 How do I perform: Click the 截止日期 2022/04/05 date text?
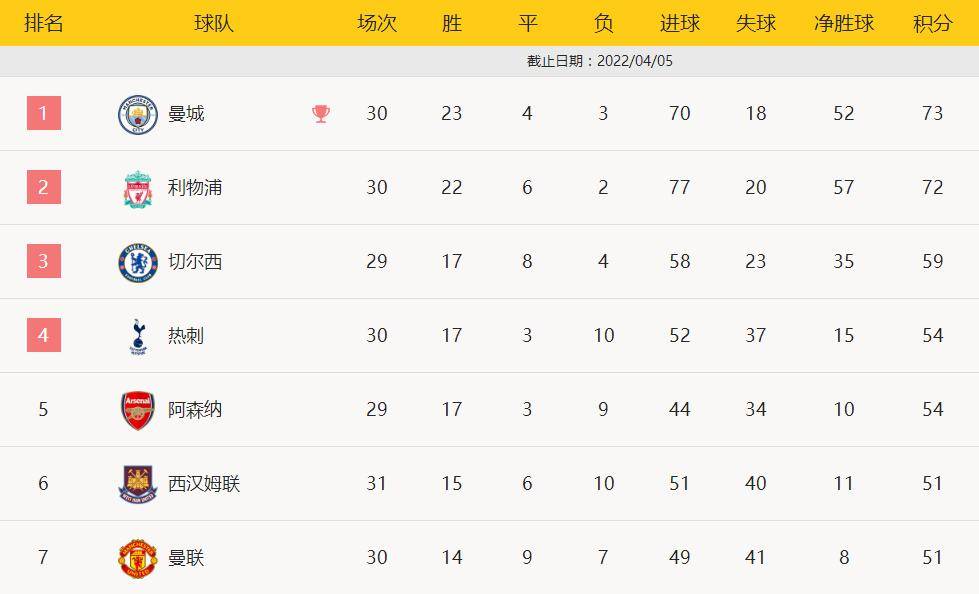pos(600,61)
